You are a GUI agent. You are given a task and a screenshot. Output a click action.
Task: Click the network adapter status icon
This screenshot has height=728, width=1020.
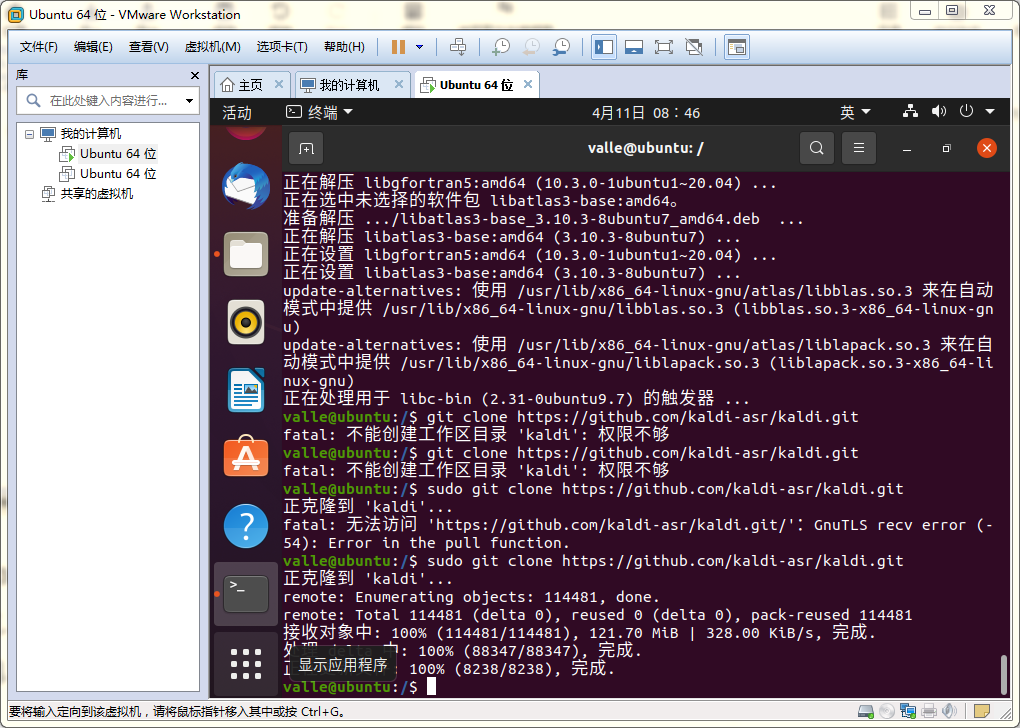pyautogui.click(x=907, y=711)
